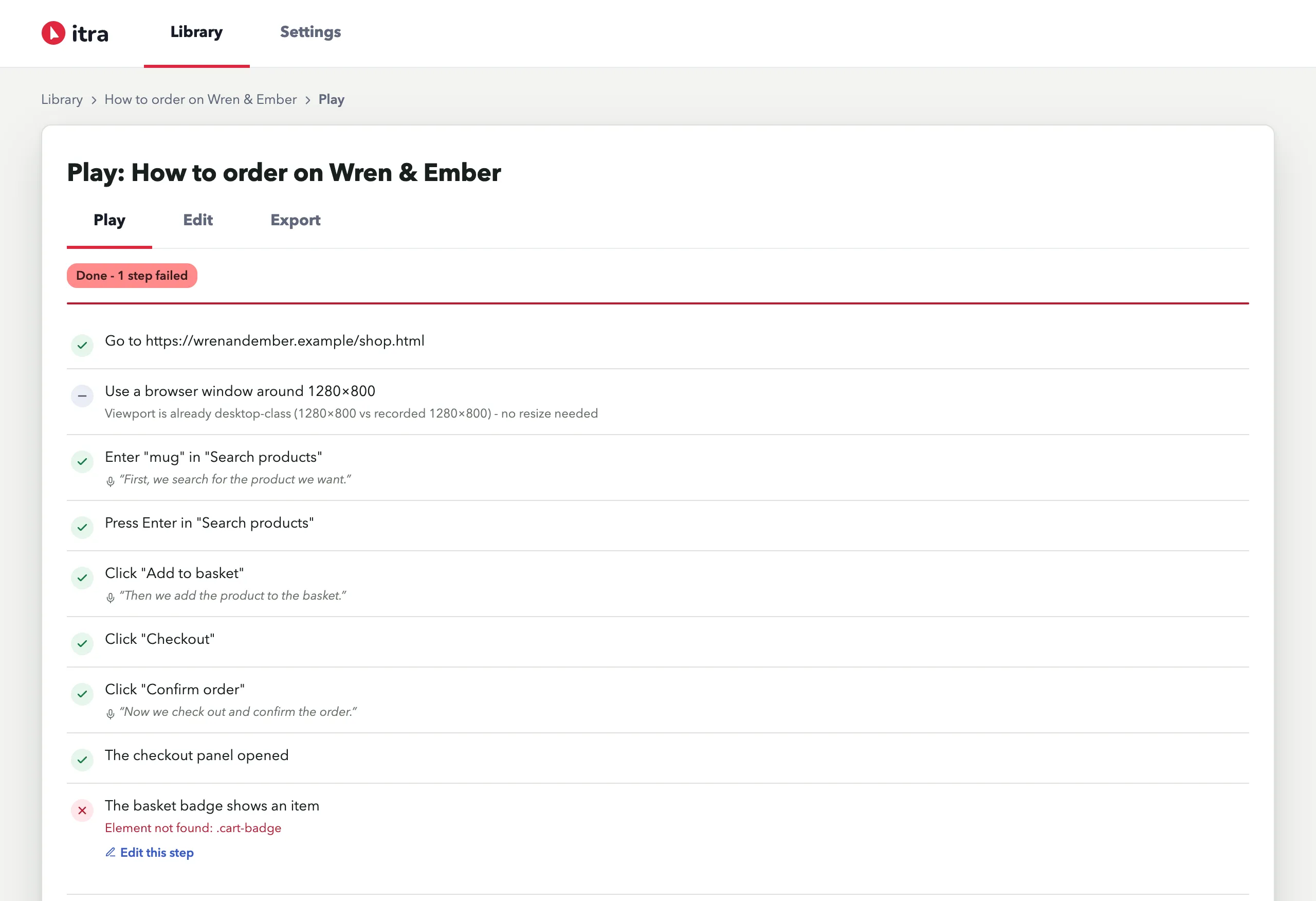The height and width of the screenshot is (901, 1316).
Task: Click narration 'Now we check out and confirm the order.'
Action: tap(239, 712)
